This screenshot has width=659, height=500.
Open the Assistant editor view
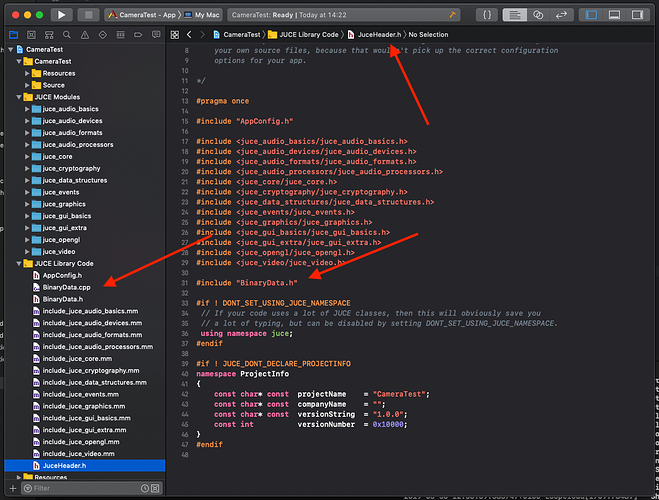pyautogui.click(x=538, y=15)
